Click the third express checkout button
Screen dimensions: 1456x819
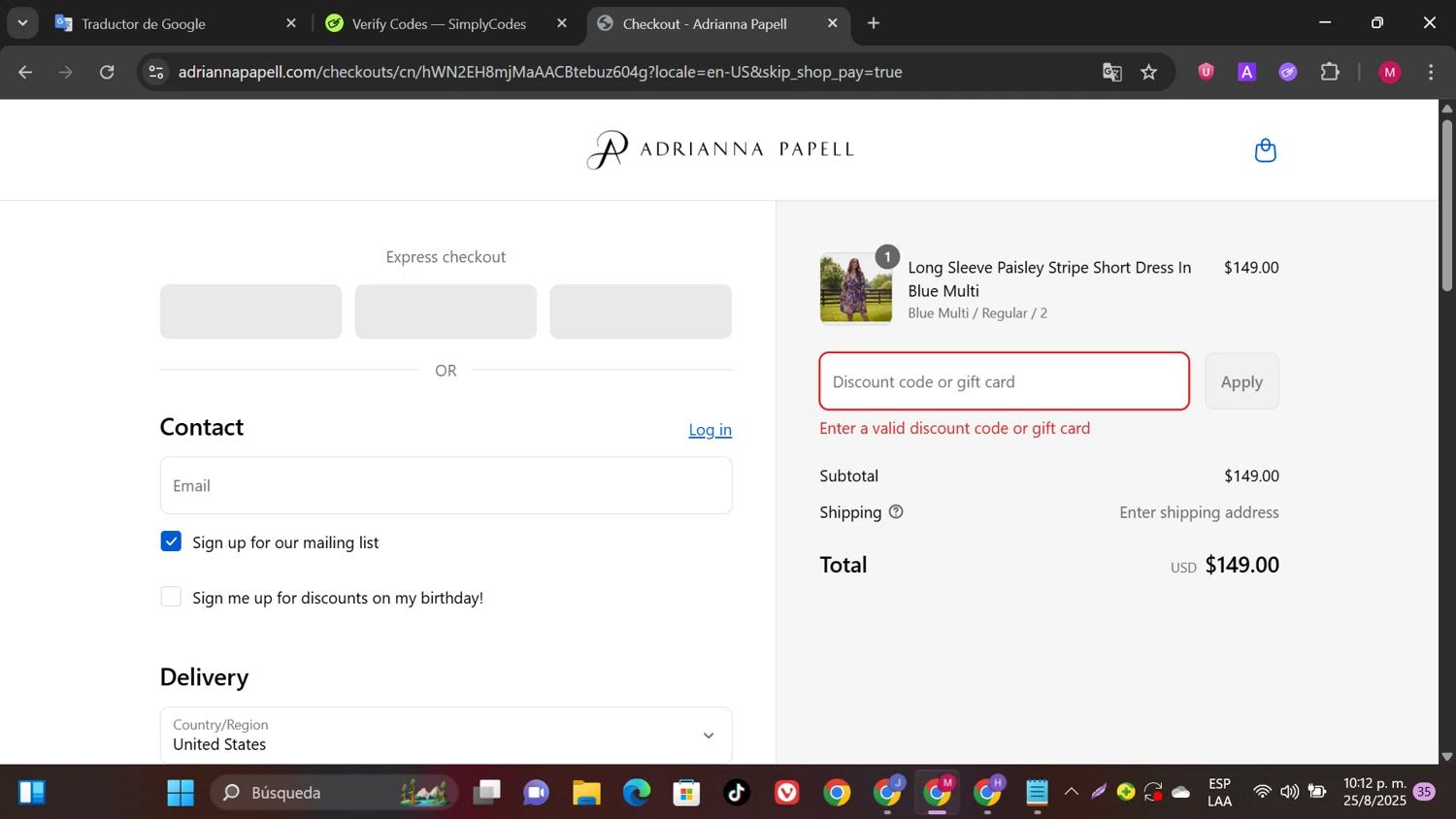tap(641, 311)
